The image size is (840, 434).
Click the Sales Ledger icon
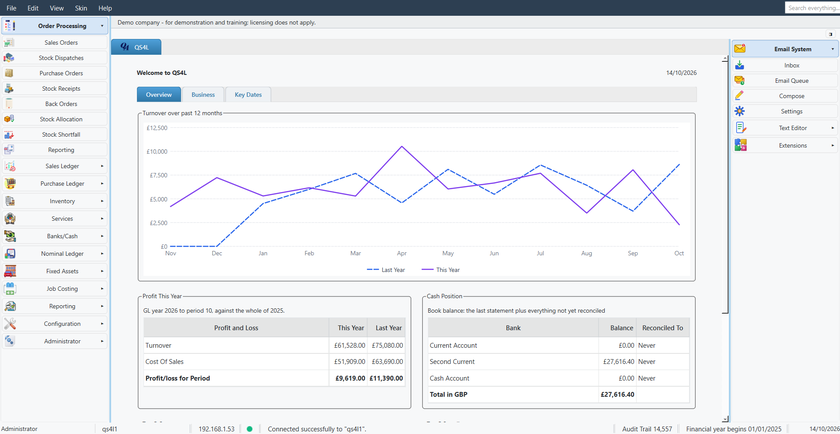10,167
